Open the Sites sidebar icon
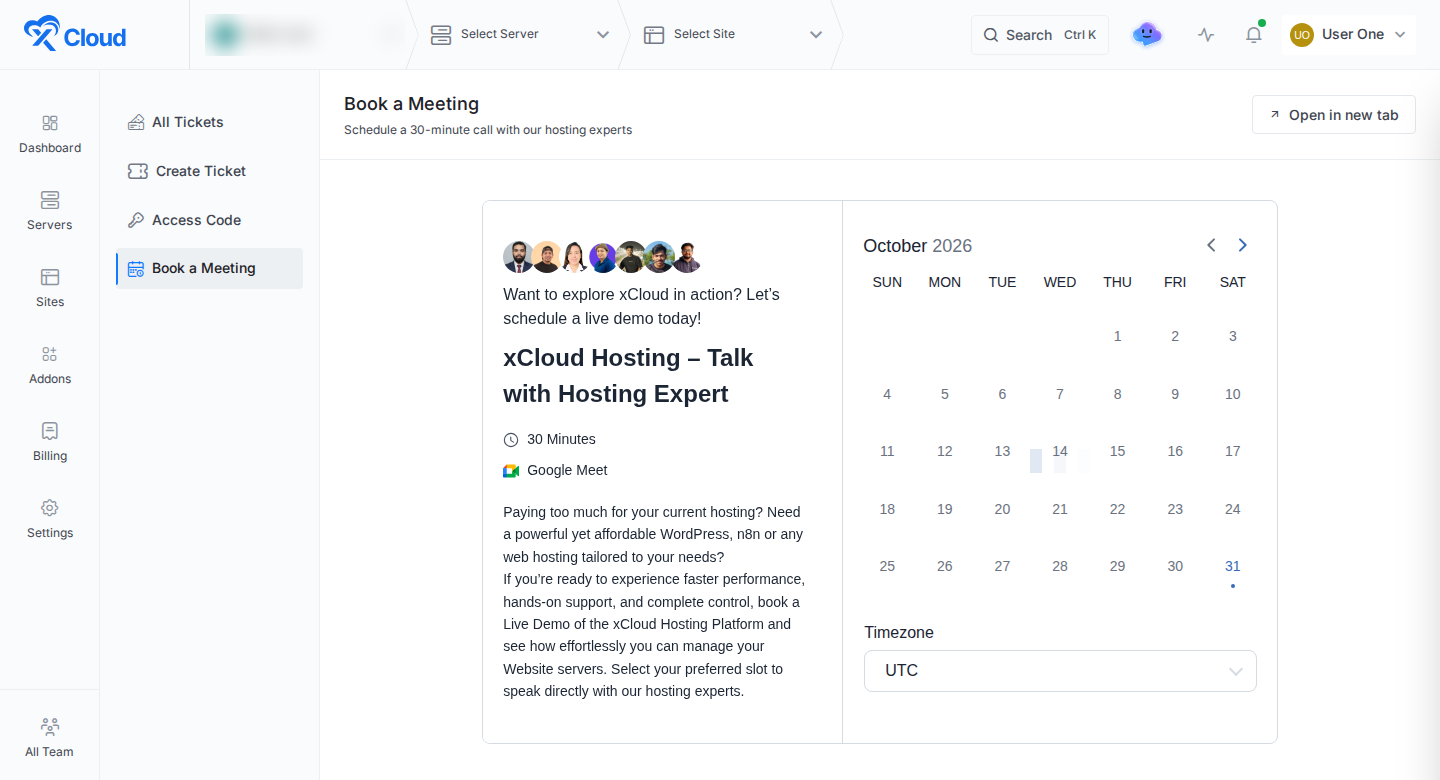Screen dimensions: 1440x780 50,277
